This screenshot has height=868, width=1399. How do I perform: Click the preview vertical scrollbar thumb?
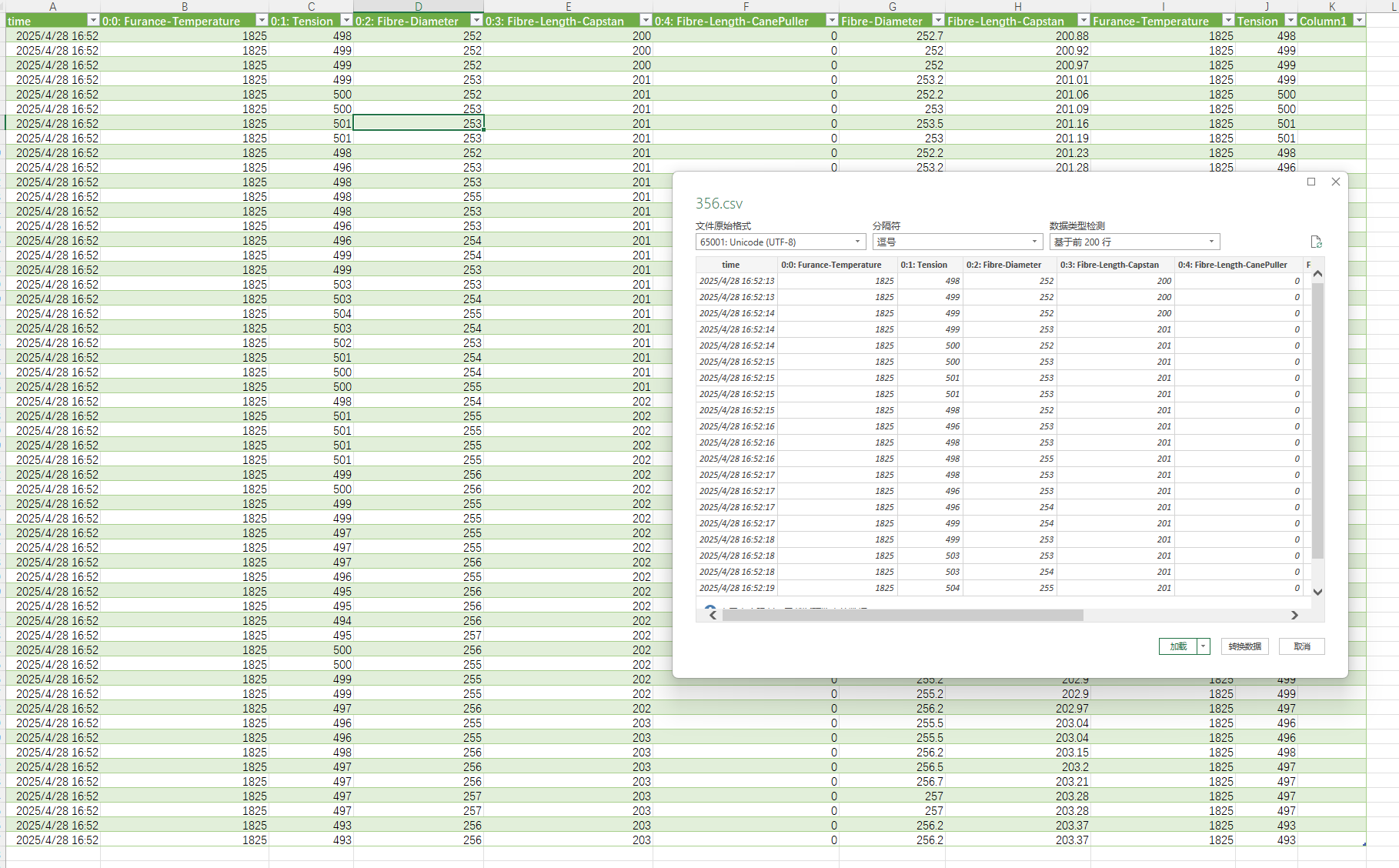point(1317,420)
